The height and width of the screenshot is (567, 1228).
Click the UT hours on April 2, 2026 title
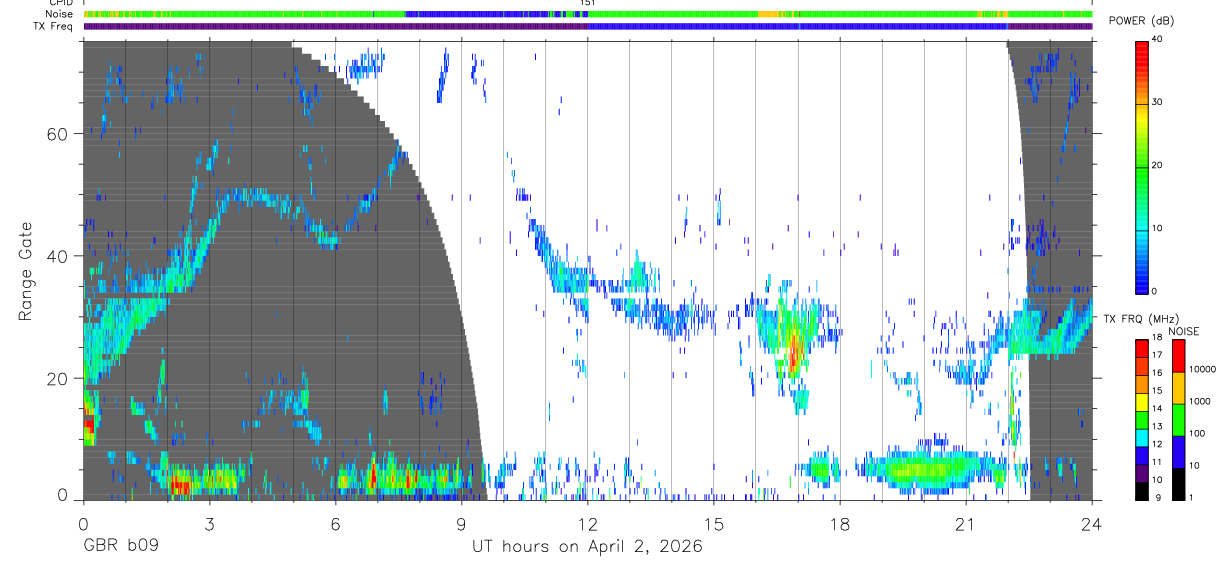(587, 547)
